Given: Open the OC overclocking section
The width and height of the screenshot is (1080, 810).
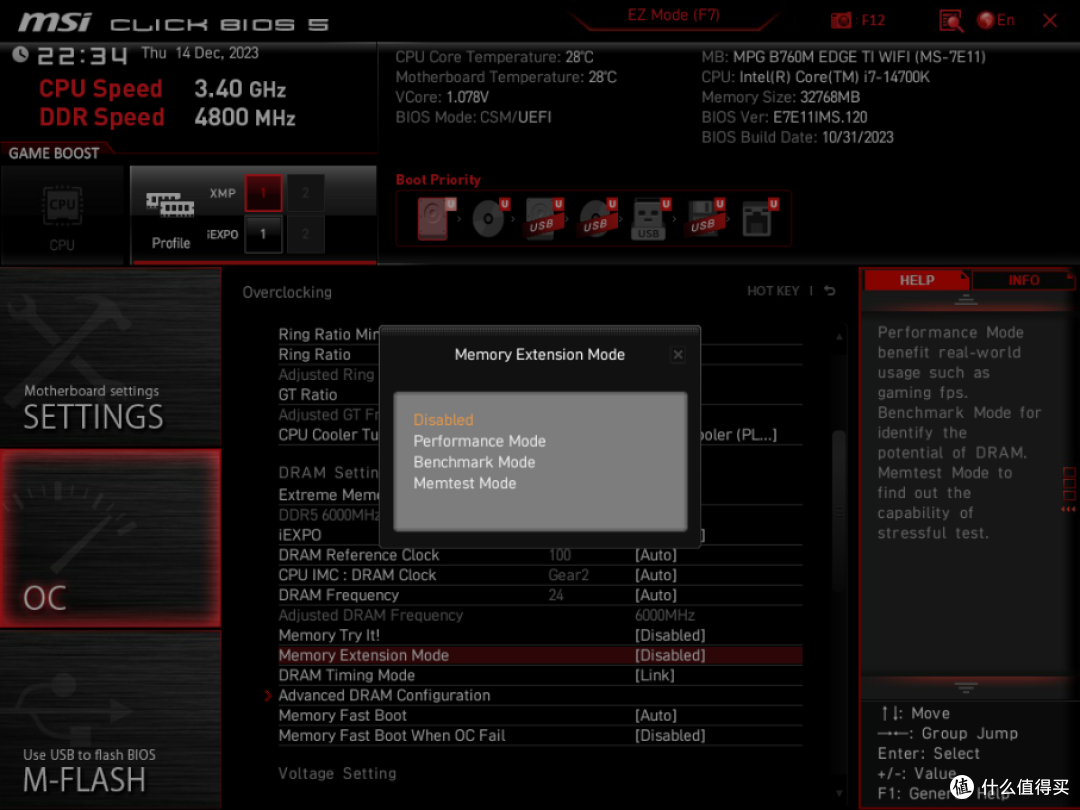Looking at the screenshot, I should click(x=110, y=539).
